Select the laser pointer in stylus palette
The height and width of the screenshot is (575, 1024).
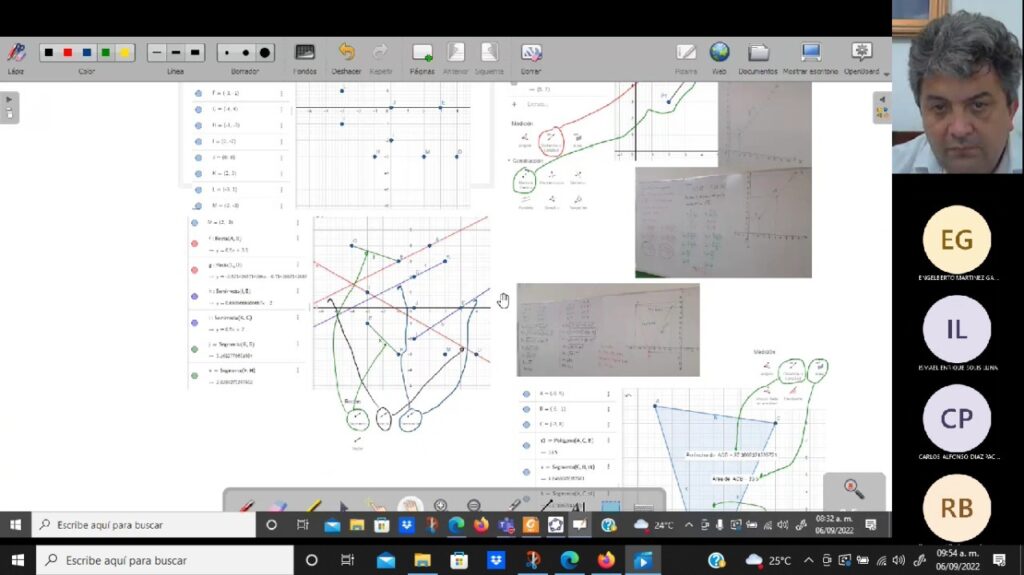pyautogui.click(x=515, y=505)
